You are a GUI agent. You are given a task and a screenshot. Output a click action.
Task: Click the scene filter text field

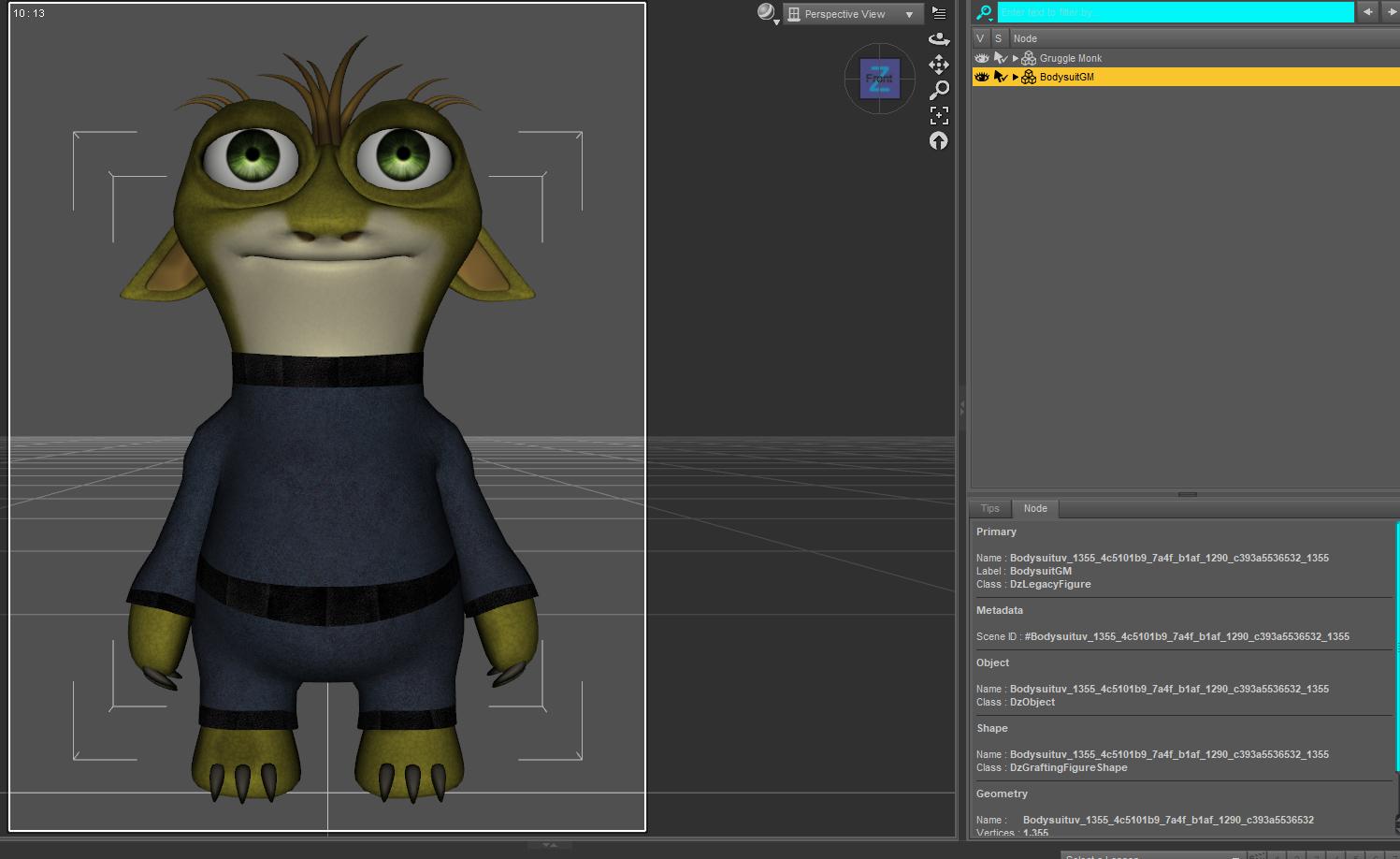1175,12
